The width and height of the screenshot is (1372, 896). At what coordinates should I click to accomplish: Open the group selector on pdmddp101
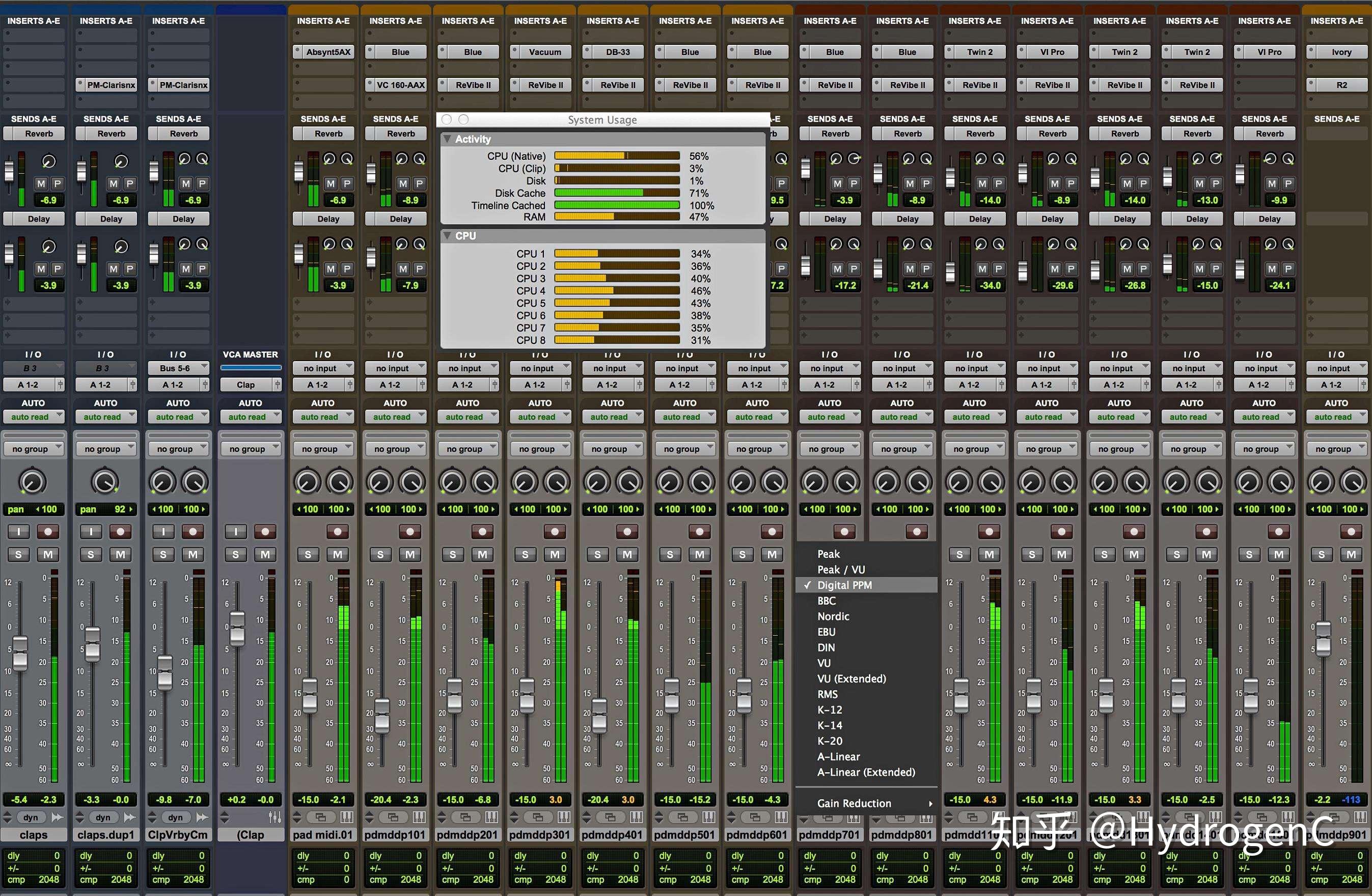point(396,449)
